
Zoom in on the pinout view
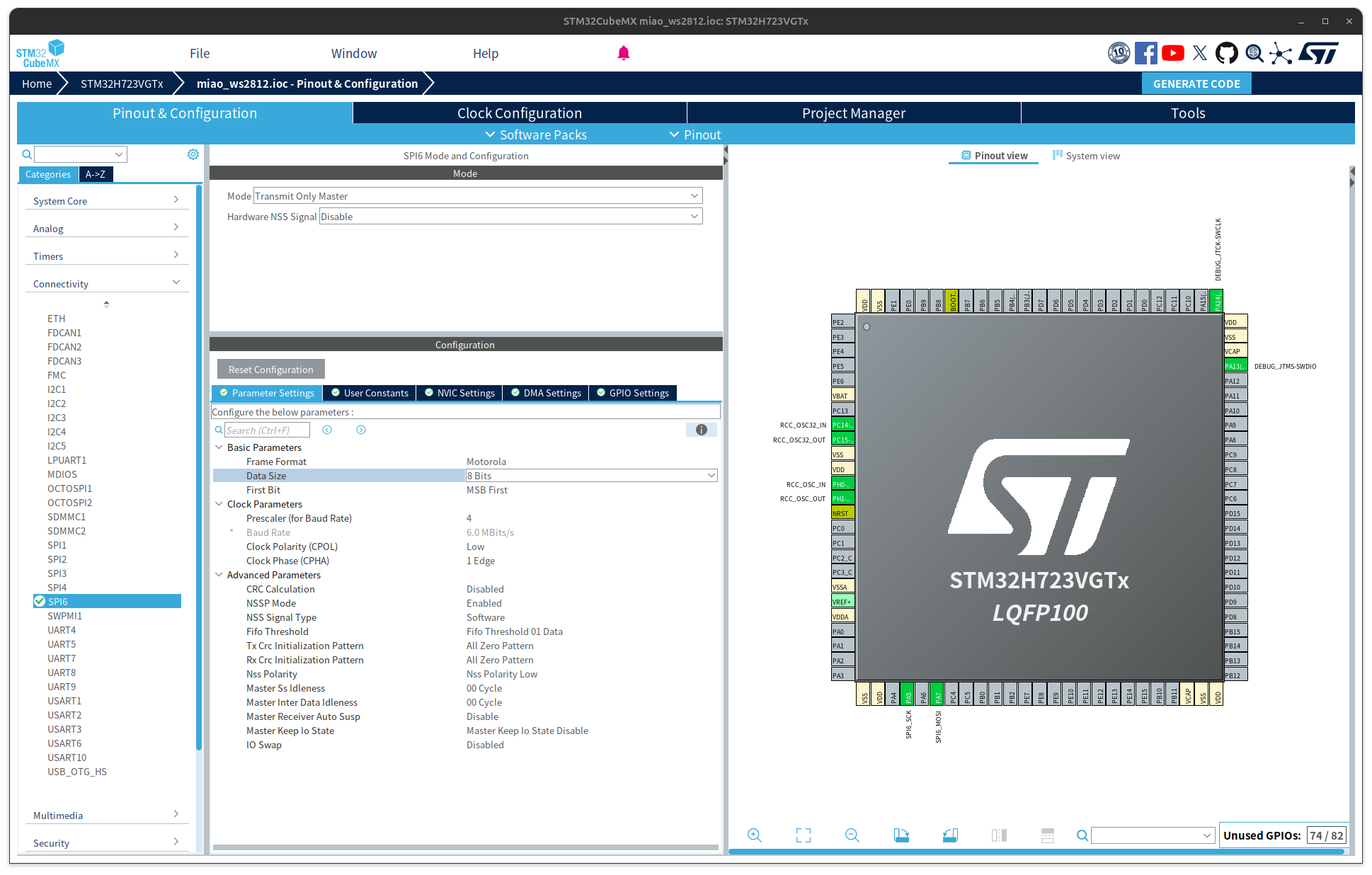pos(755,835)
